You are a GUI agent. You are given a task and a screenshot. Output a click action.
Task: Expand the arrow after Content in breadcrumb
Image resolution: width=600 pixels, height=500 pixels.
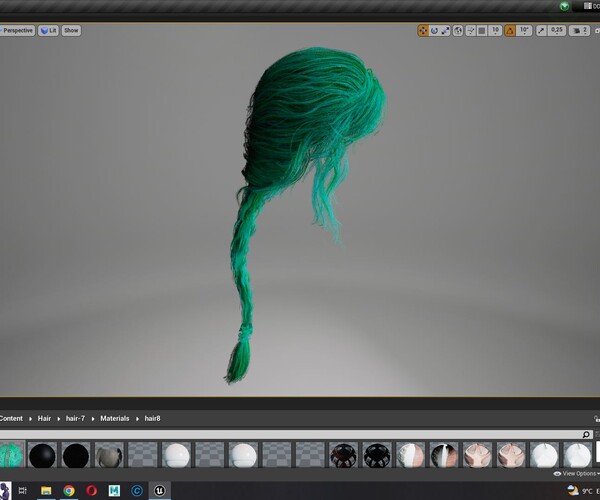(30, 419)
